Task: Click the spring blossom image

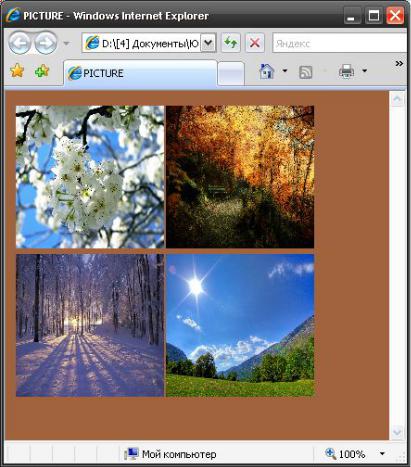Action: click(x=90, y=177)
